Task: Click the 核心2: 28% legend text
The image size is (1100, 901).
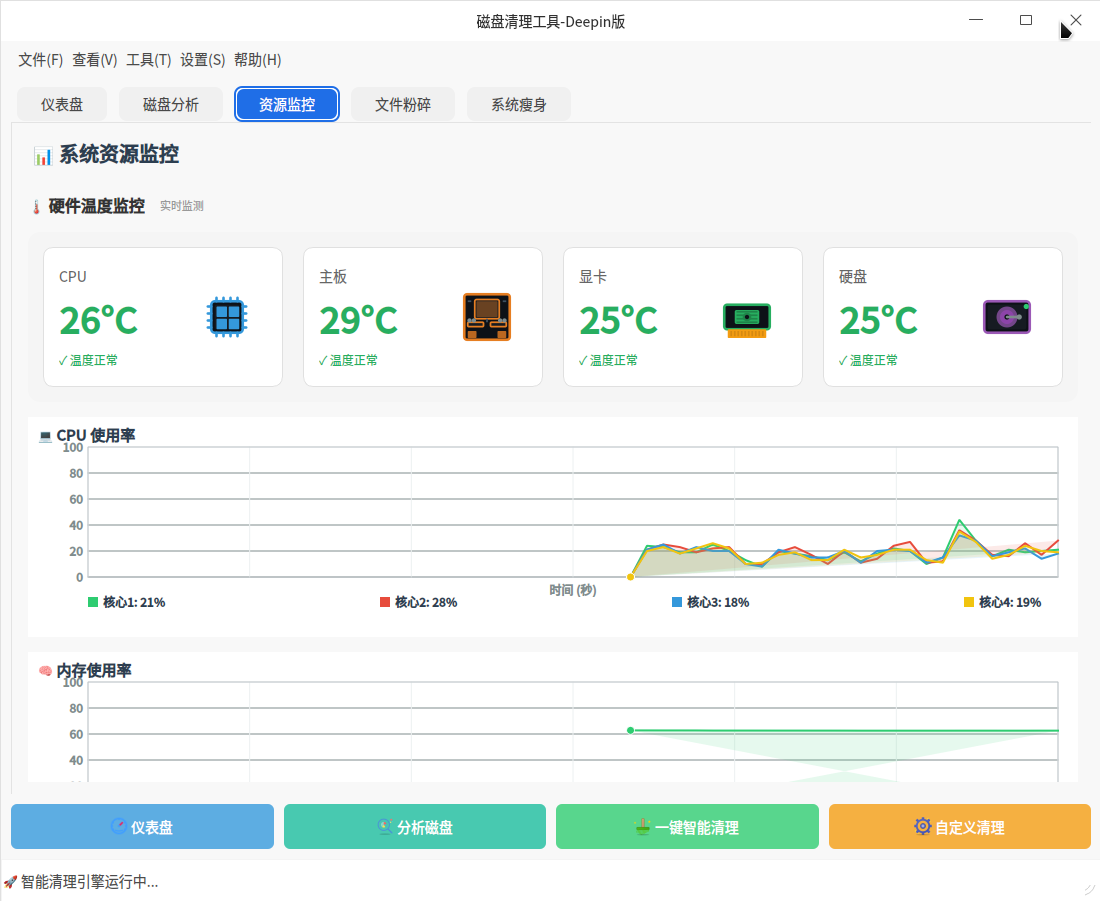Action: click(426, 602)
